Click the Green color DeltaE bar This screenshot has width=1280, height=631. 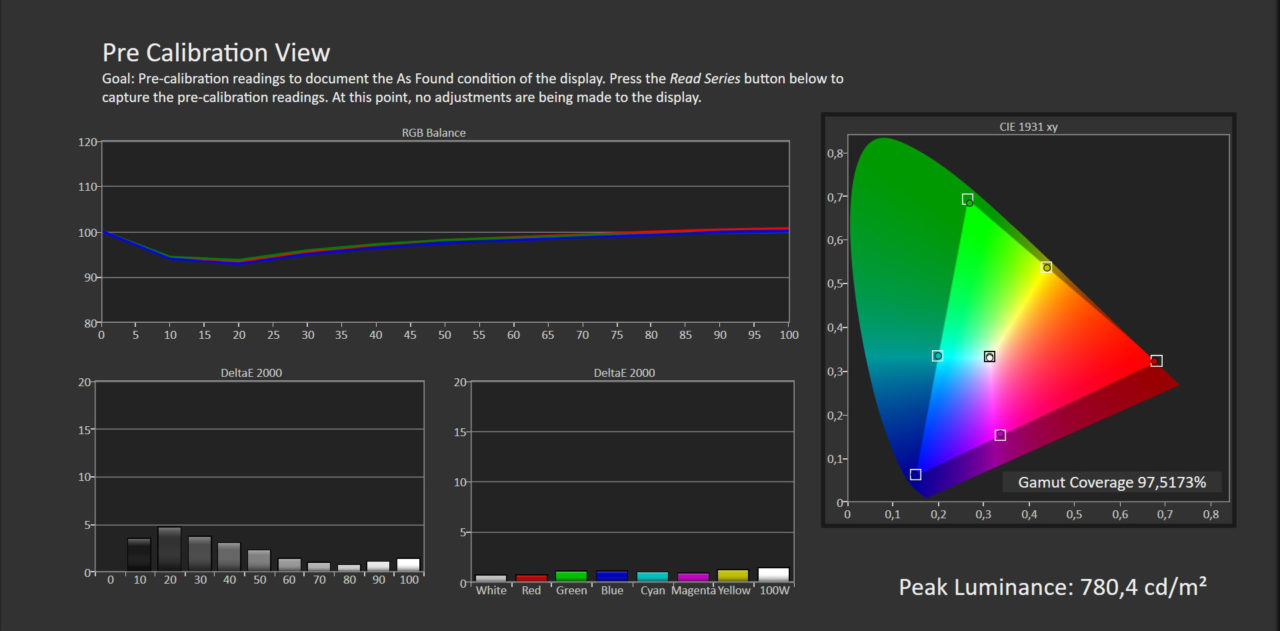coord(571,577)
